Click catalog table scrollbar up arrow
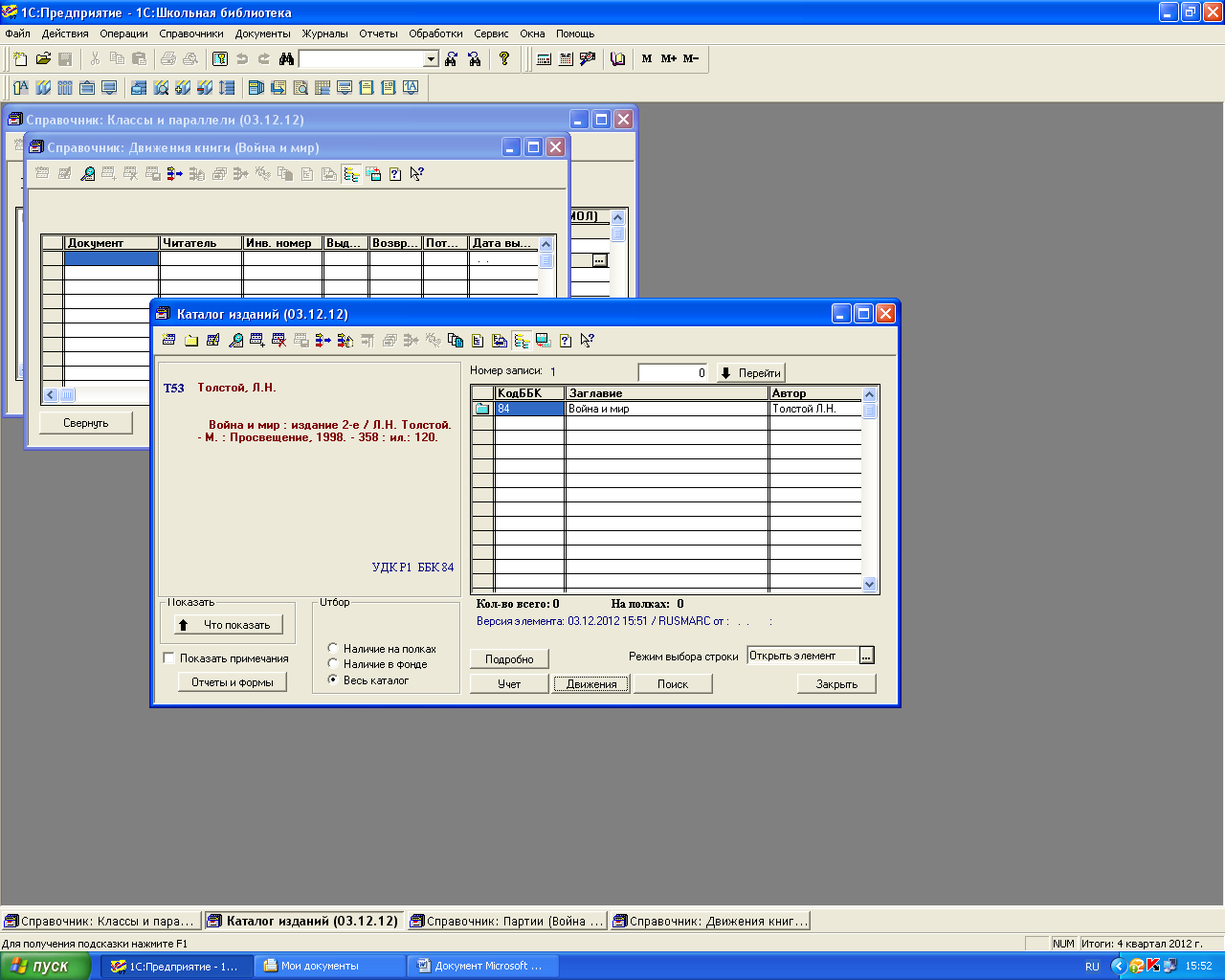1225x980 pixels. coord(869,394)
